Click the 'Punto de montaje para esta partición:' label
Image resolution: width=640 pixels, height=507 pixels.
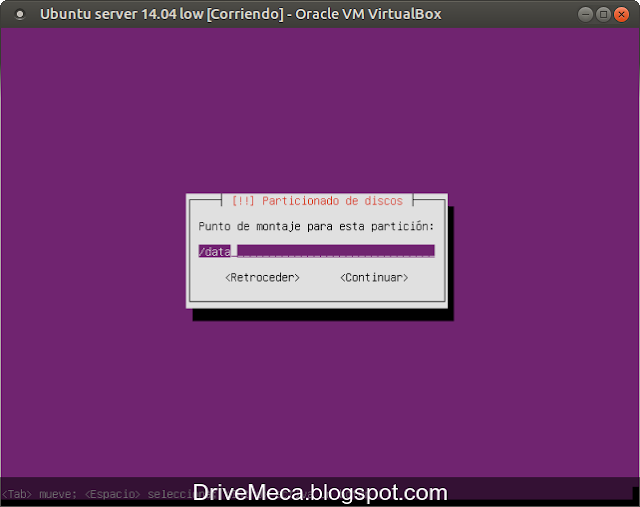tap(316, 226)
